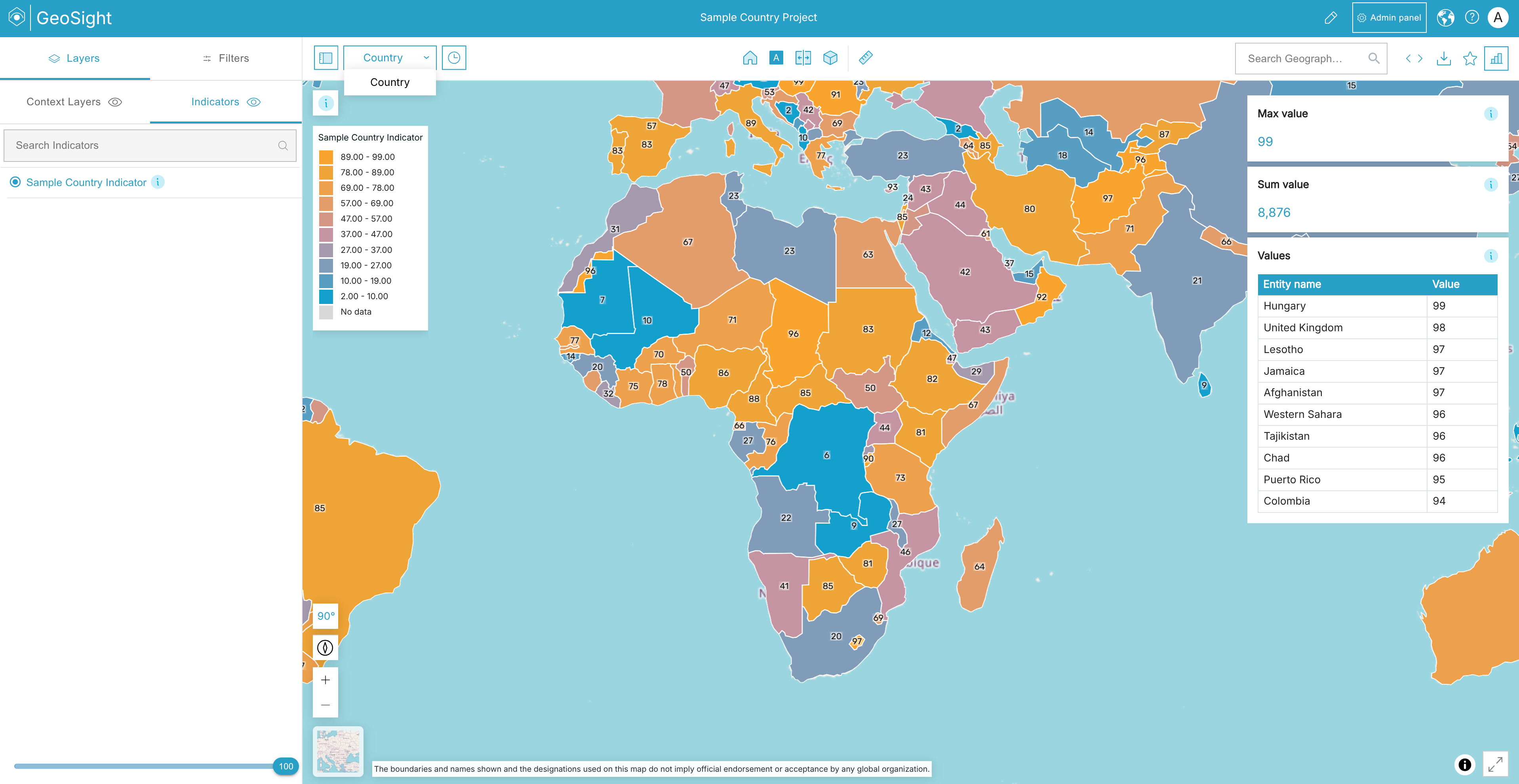Select the Puerto Rico table row

point(1378,480)
